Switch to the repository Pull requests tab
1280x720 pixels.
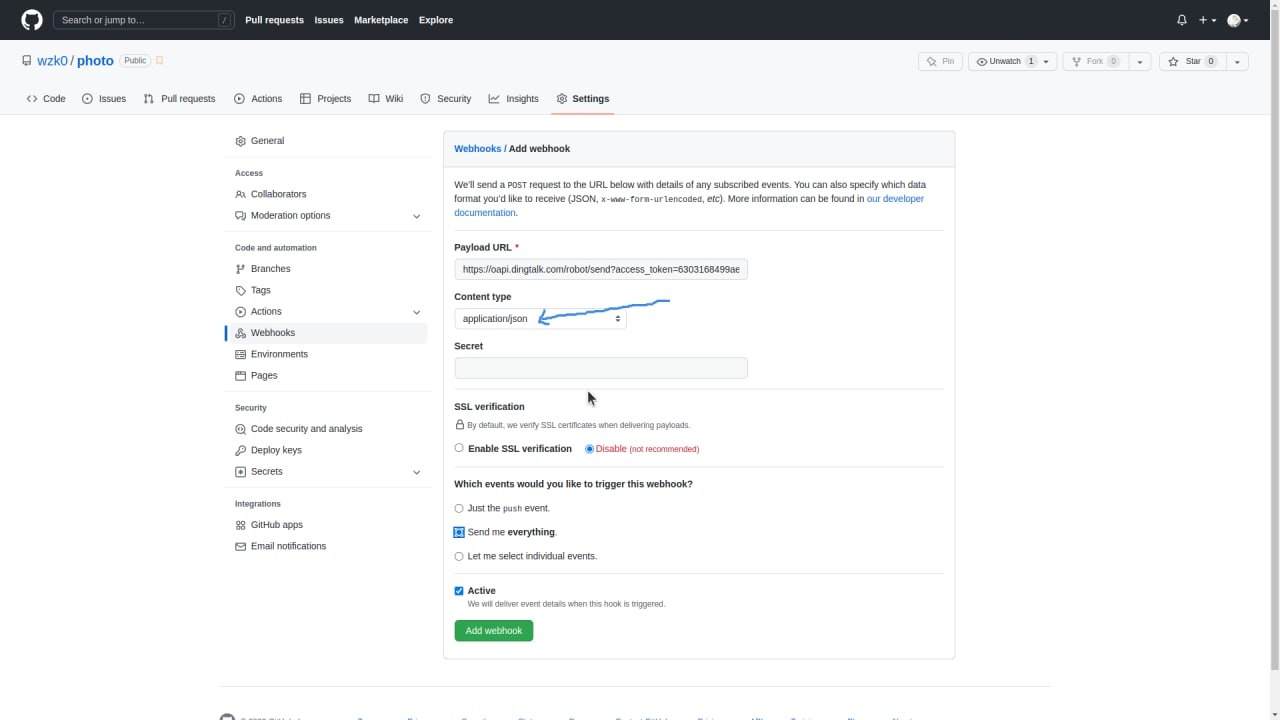pos(179,99)
